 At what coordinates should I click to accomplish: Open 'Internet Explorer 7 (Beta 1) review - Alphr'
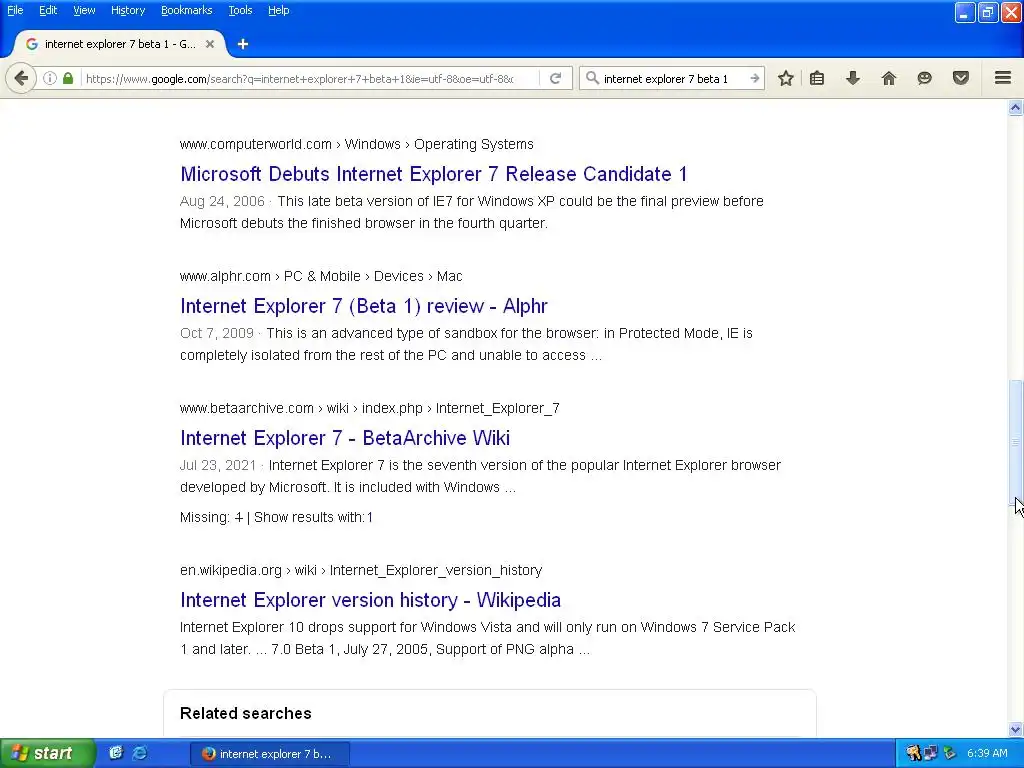pos(364,306)
